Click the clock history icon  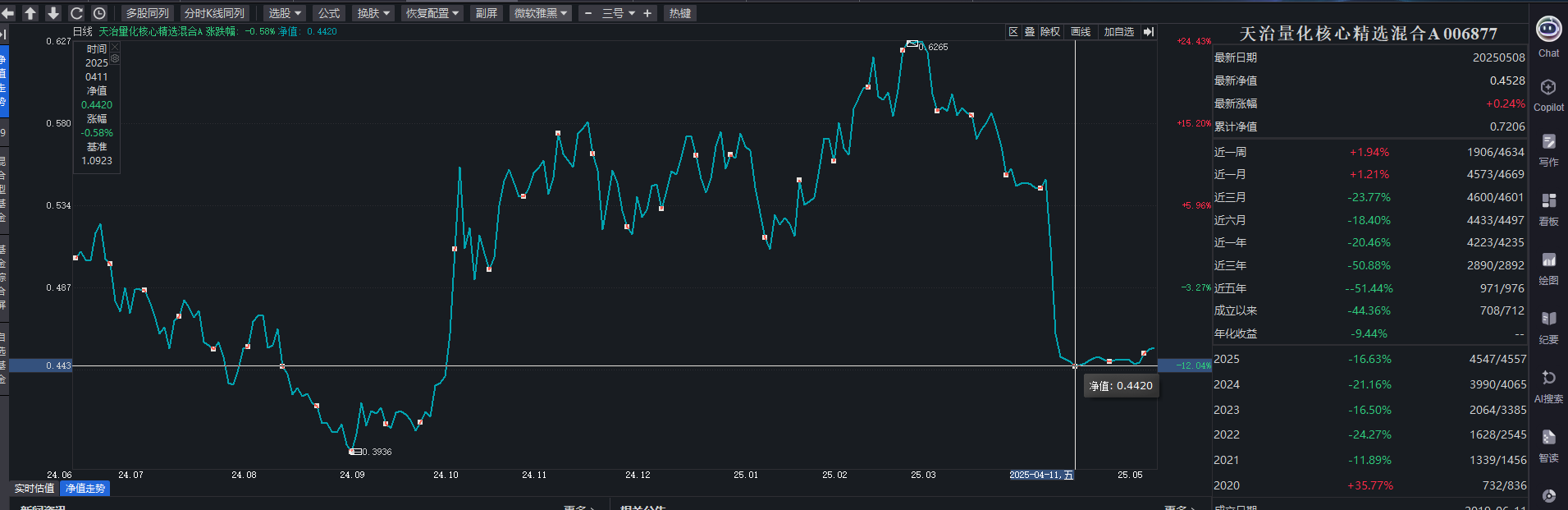tap(99, 13)
